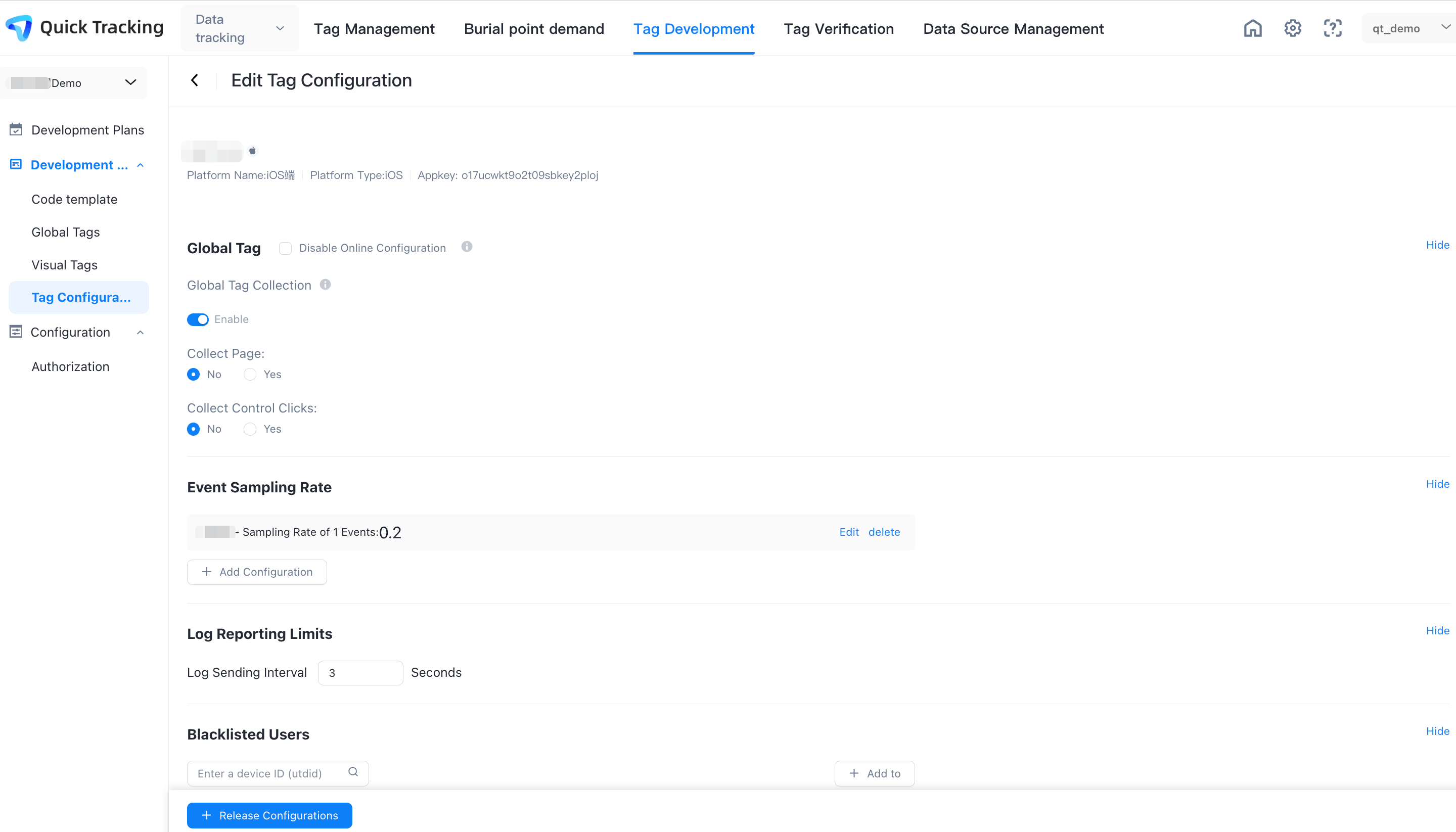Viewport: 1456px width, 832px height.
Task: Click the Log Sending Interval input field
Action: click(360, 673)
